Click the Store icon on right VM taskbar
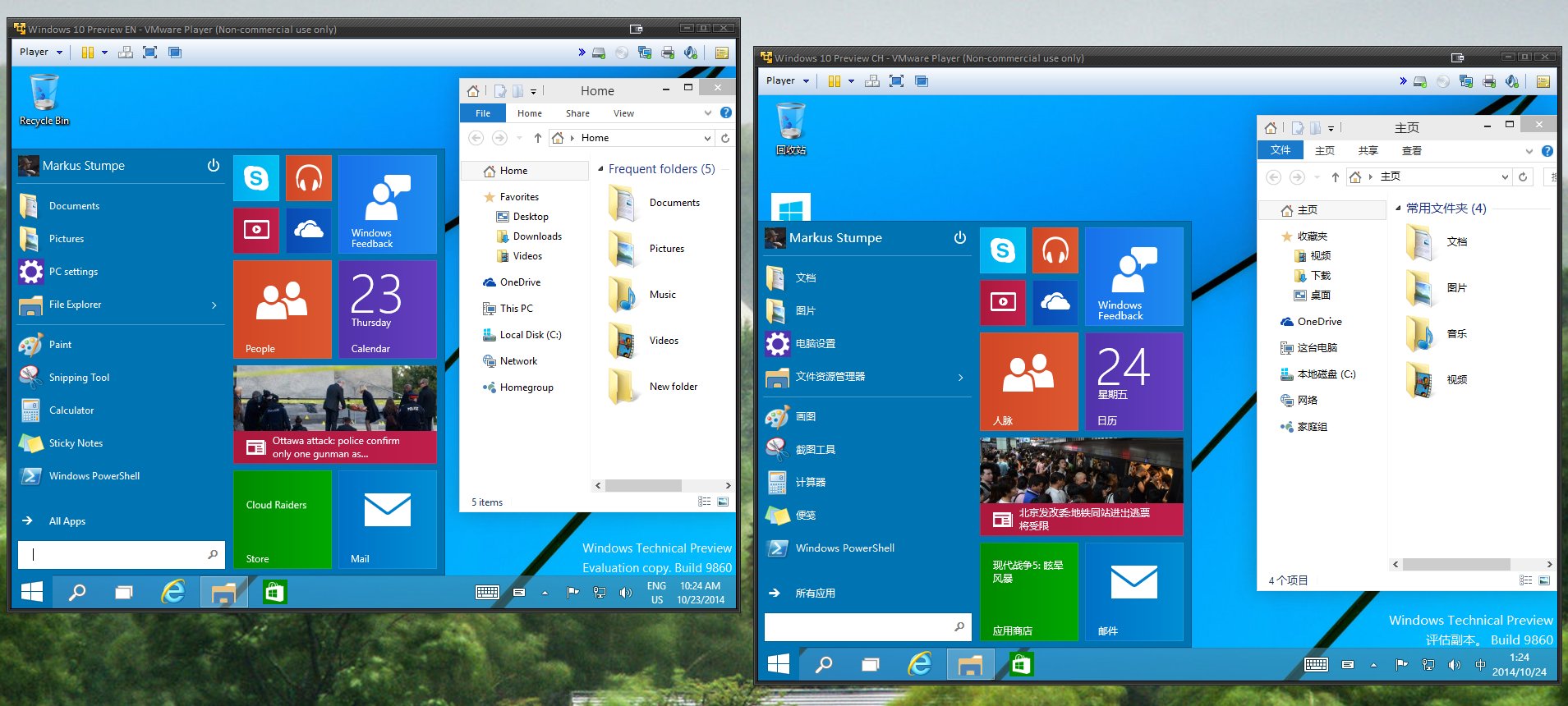Image resolution: width=1568 pixels, height=706 pixels. pos(1021,664)
